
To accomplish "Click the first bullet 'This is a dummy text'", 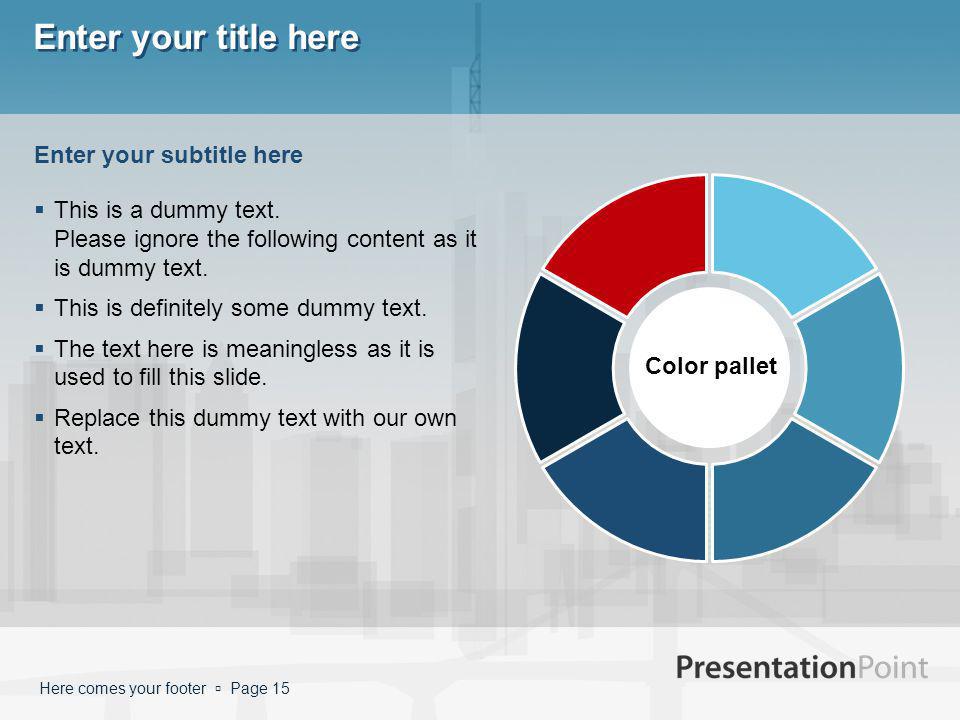I will 167,210.
